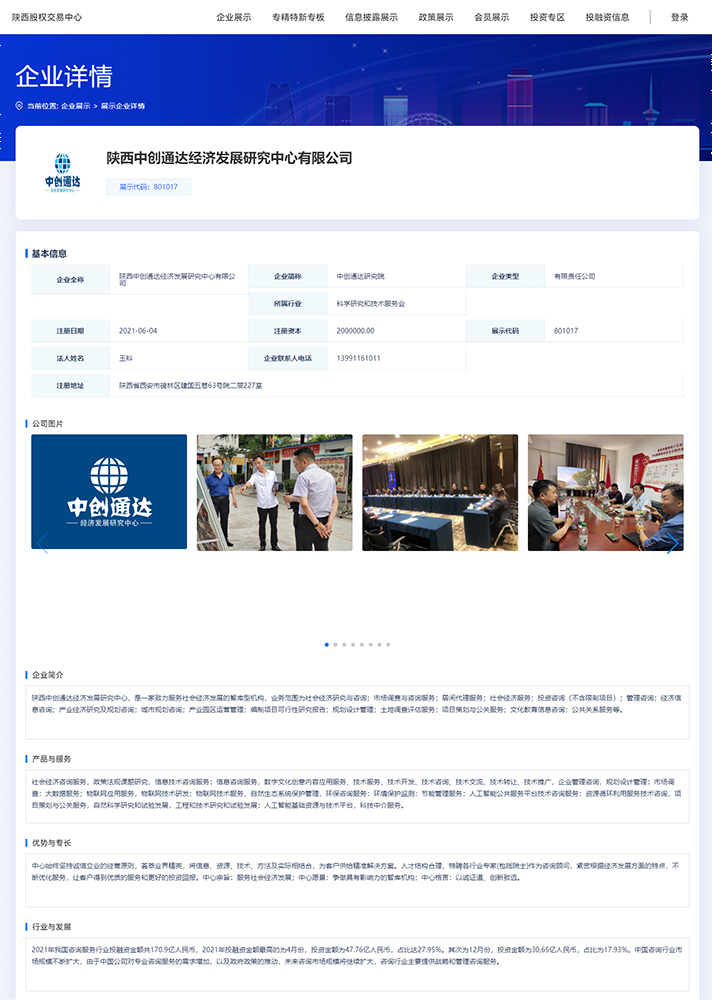Open the 投资专区 navigation item
The height and width of the screenshot is (1000, 712).
click(547, 17)
